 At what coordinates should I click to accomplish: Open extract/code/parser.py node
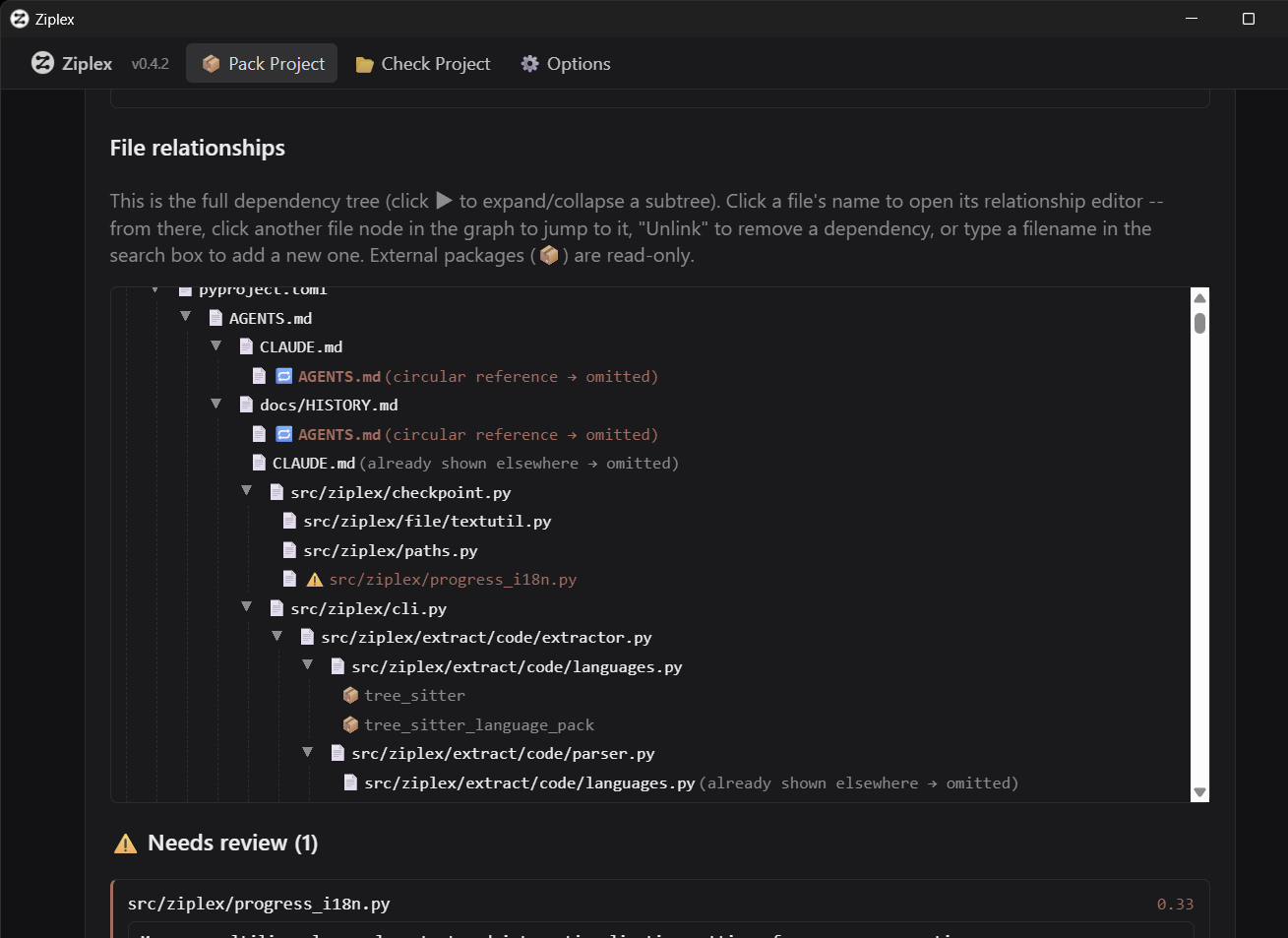pos(503,753)
